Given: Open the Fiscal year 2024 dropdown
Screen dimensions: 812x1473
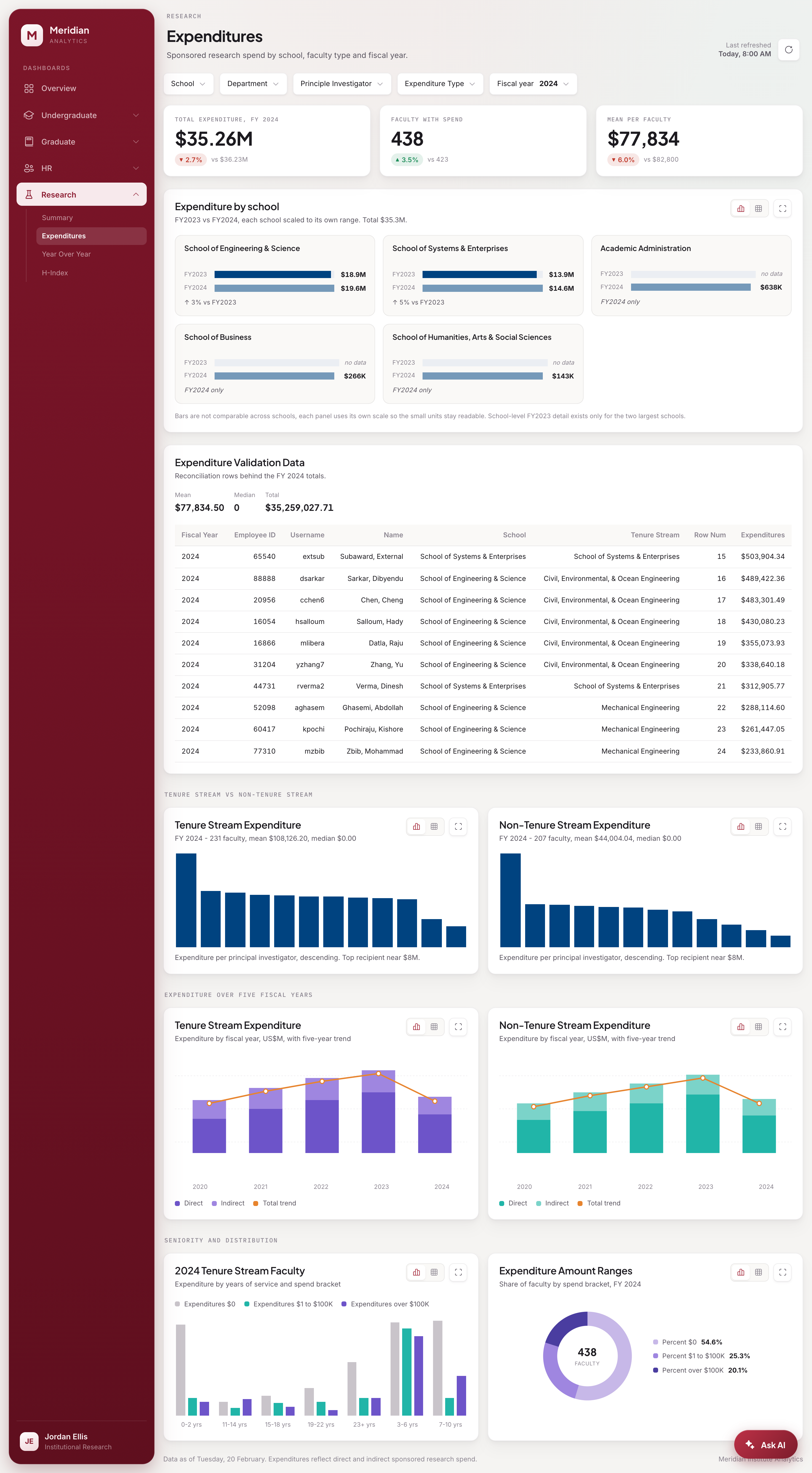Looking at the screenshot, I should pos(533,84).
